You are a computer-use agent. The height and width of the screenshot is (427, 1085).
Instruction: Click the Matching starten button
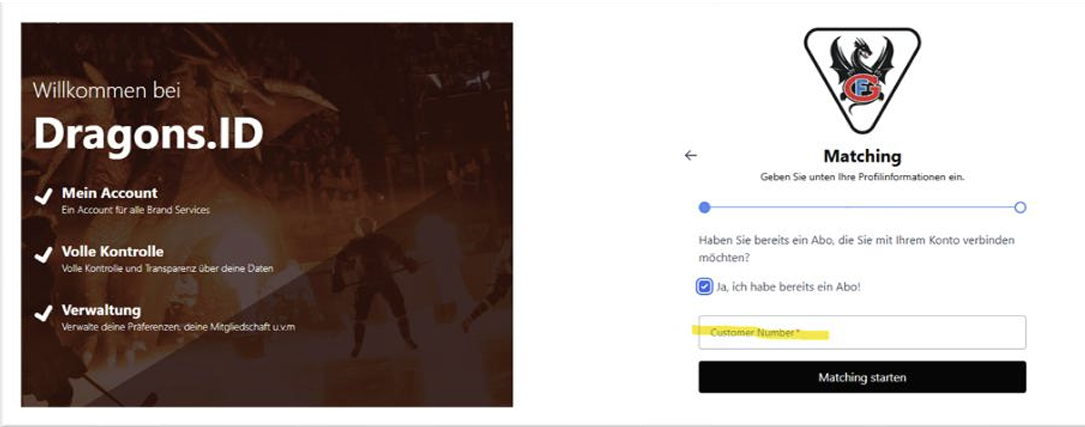[862, 377]
